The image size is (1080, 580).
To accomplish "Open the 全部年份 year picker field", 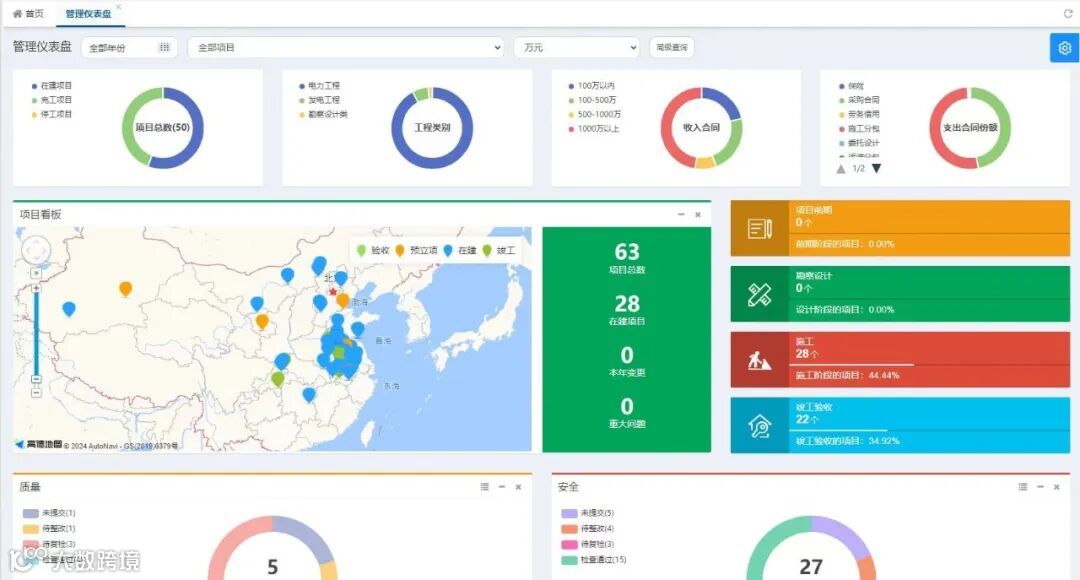I will point(129,48).
